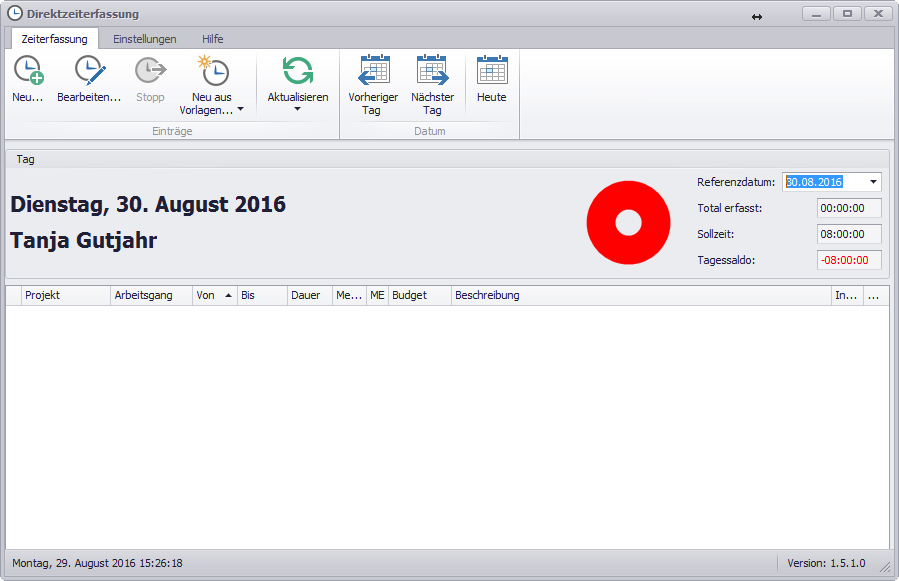Select the Zeiterfassung ribbon tab
The image size is (899, 581).
pyautogui.click(x=55, y=39)
